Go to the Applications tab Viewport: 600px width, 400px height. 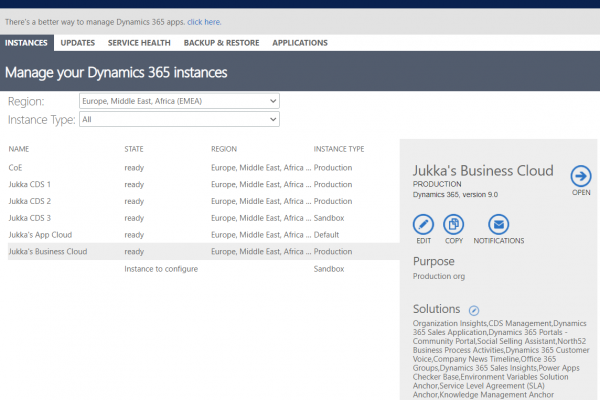(300, 43)
